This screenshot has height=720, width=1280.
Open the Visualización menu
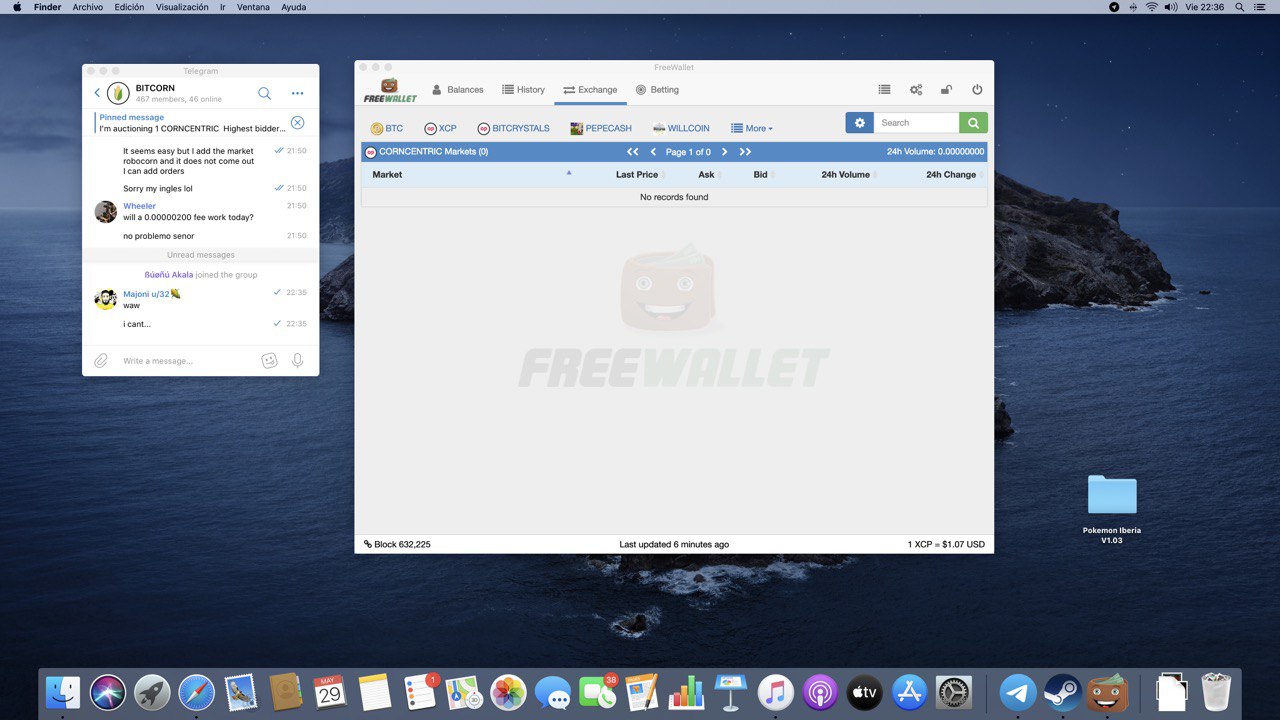click(x=182, y=7)
